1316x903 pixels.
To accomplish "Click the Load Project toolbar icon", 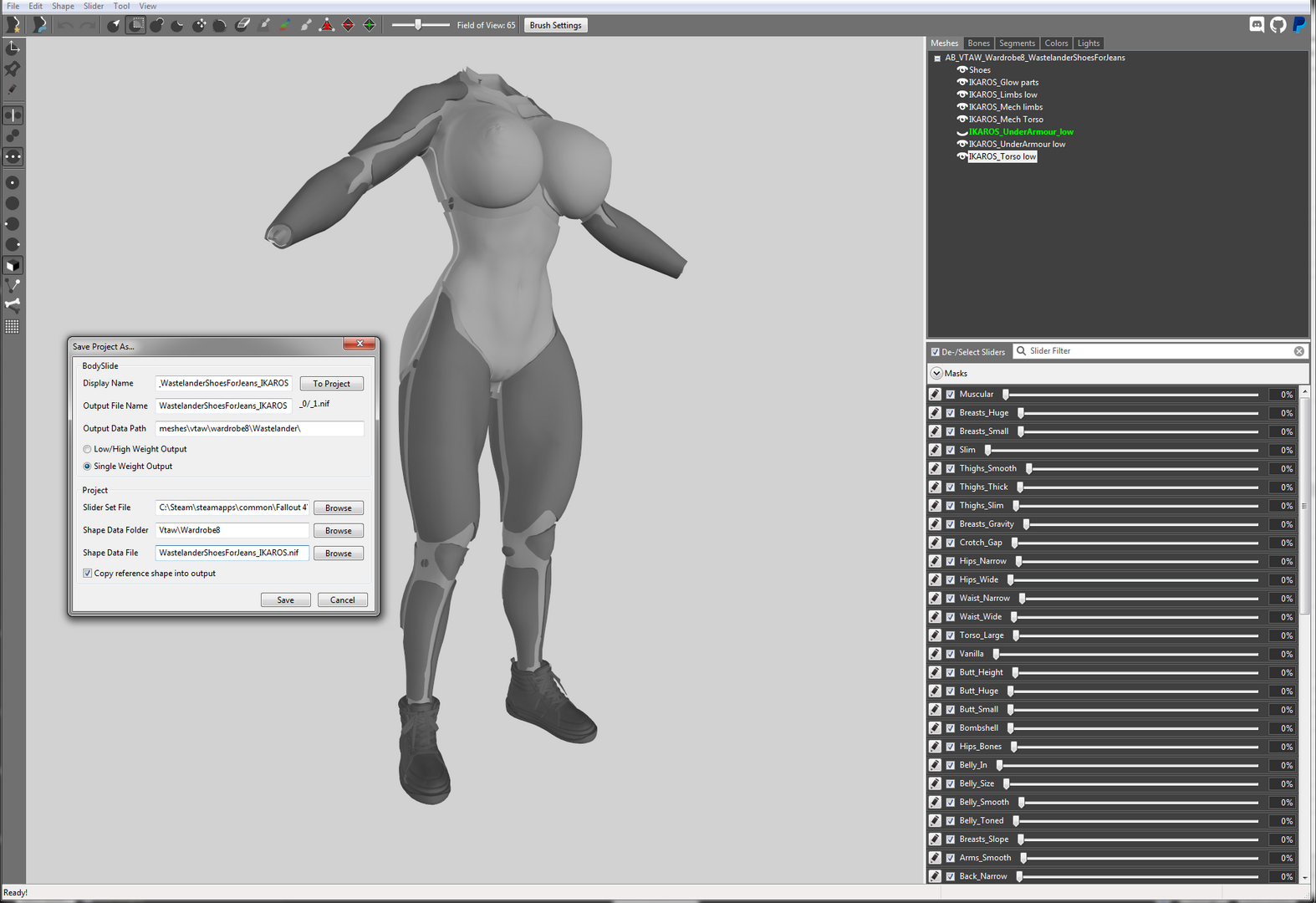I will click(x=39, y=25).
